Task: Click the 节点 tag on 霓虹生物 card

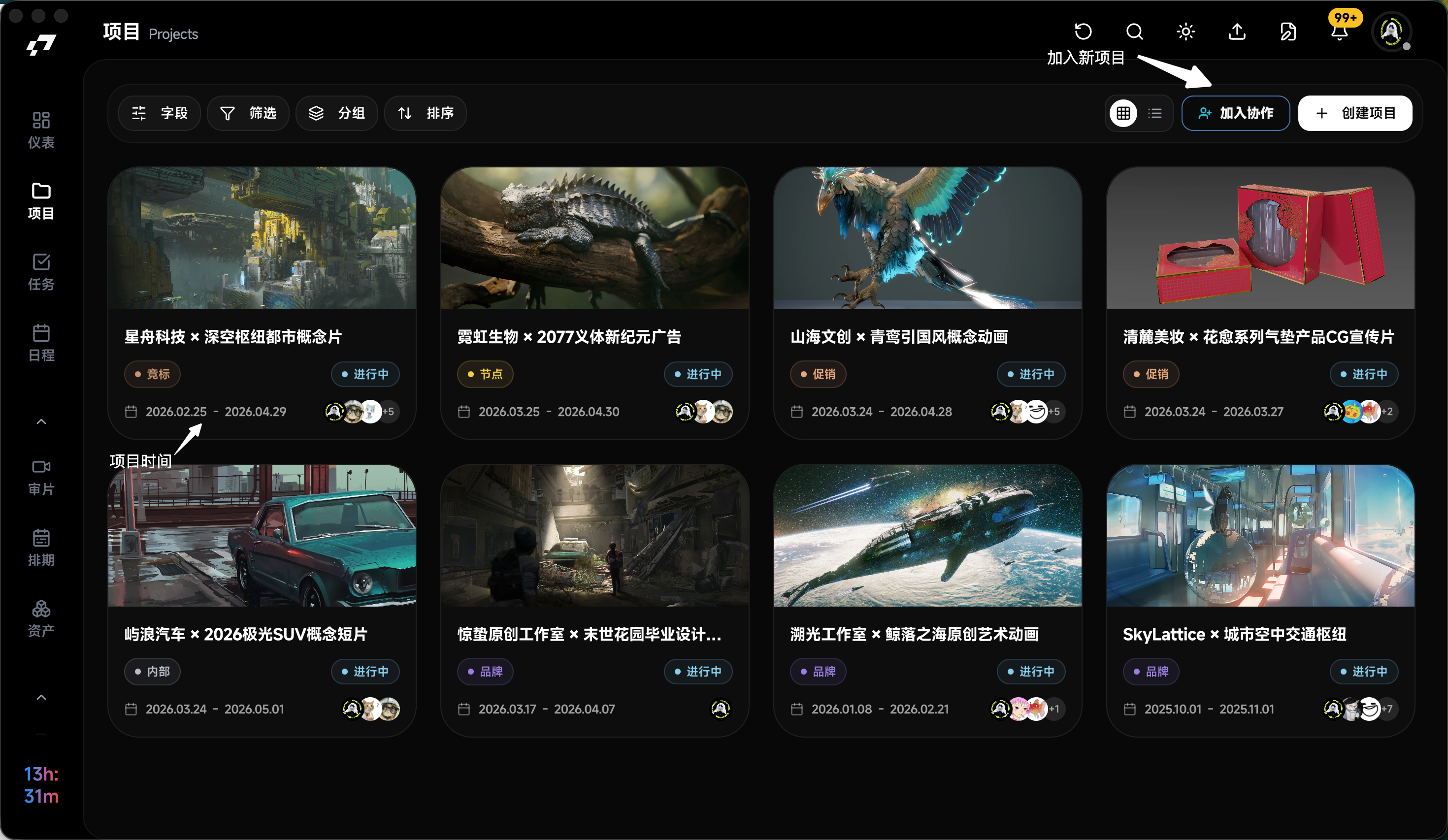Action: click(485, 374)
